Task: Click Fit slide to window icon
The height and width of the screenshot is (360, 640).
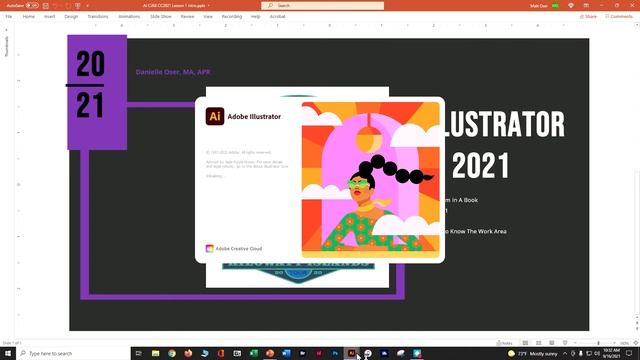Action: (x=635, y=343)
